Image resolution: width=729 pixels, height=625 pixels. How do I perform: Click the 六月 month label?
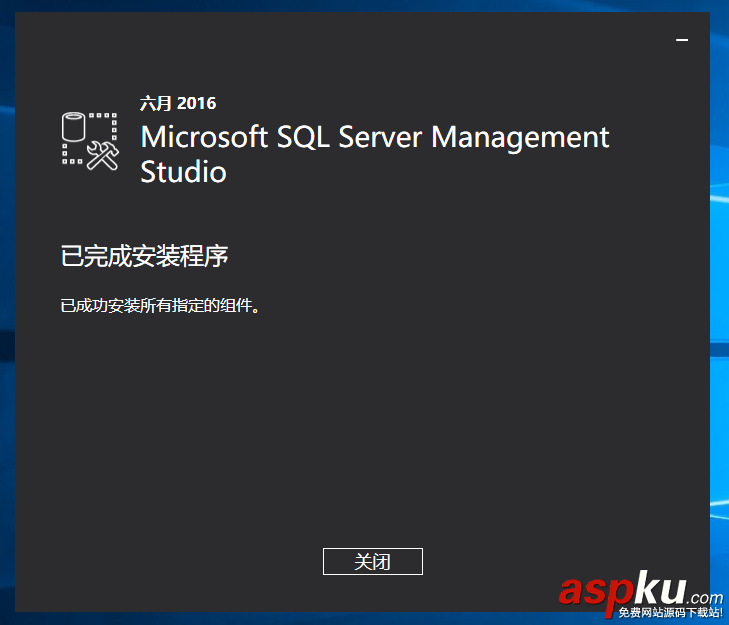point(156,103)
